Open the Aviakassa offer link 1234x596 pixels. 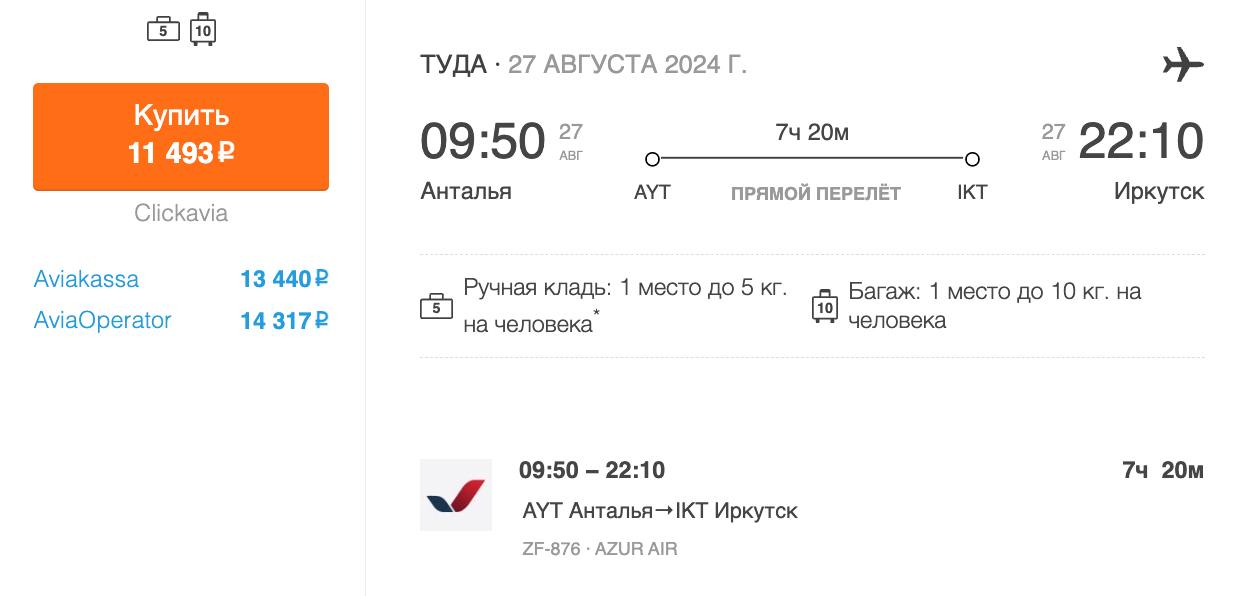86,279
